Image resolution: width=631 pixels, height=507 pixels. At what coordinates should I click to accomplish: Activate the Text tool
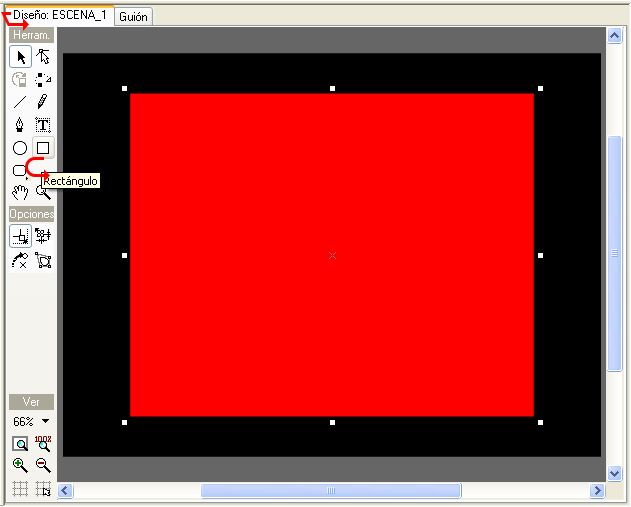[x=43, y=125]
